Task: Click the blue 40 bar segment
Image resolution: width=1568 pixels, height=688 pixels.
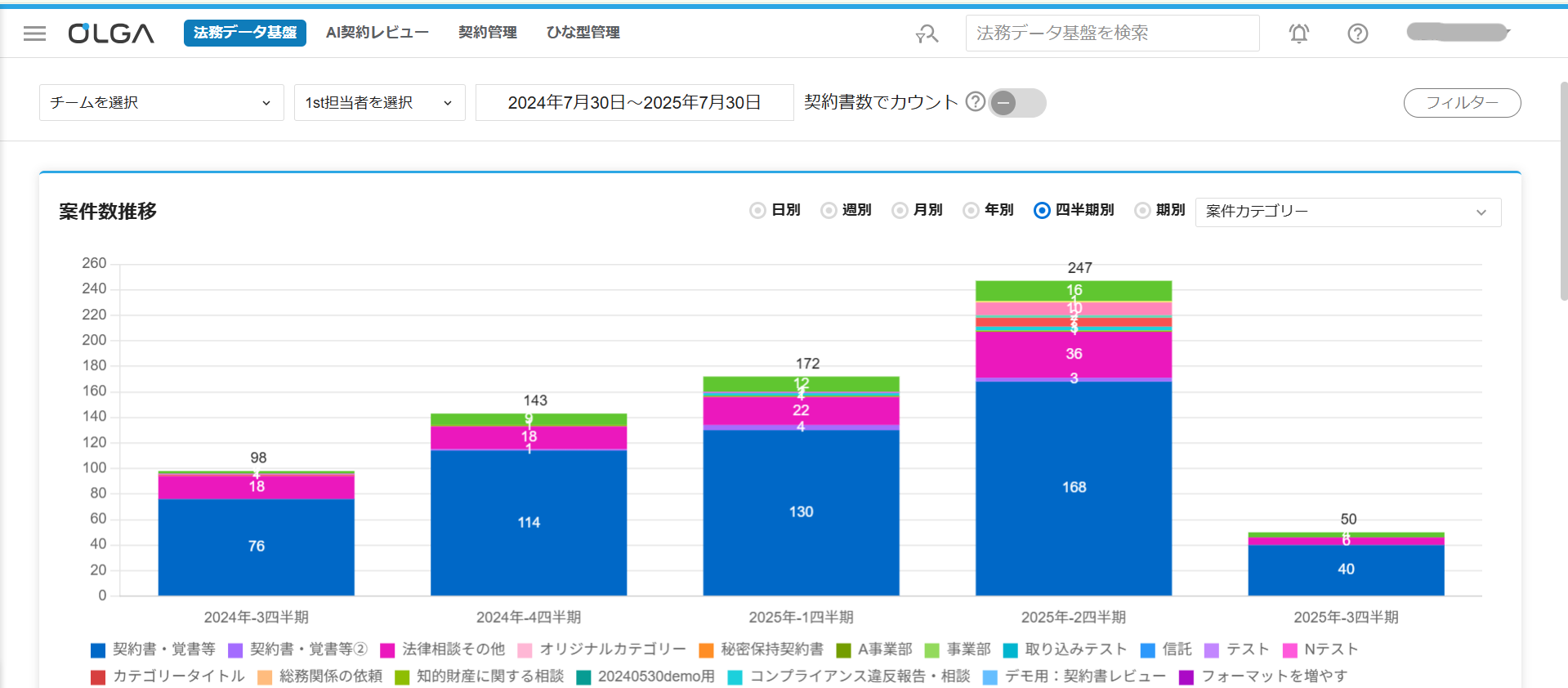Action: 1347,570
